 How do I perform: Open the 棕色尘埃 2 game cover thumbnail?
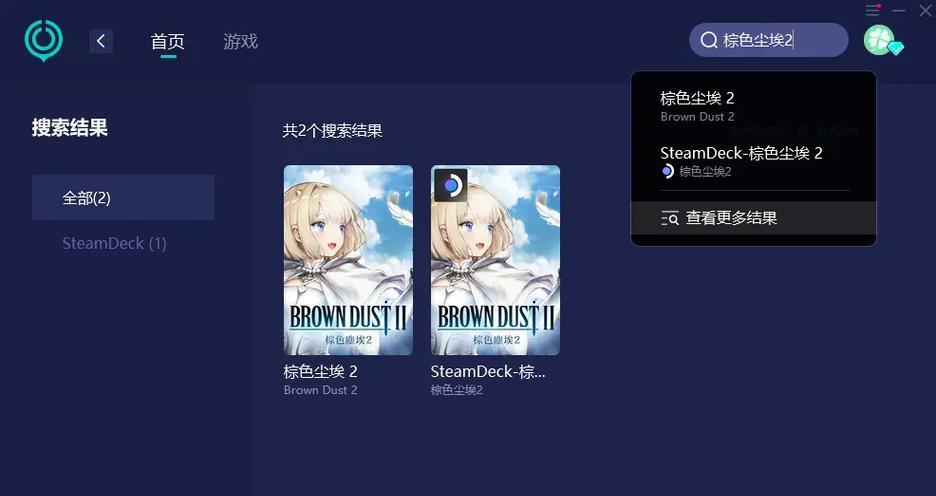point(348,260)
